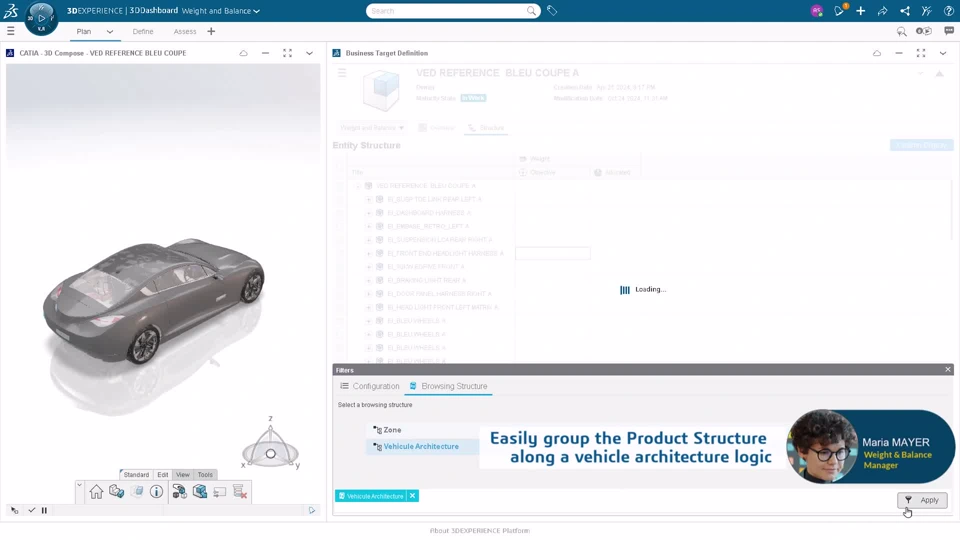
Task: Click the 3D part with blue cube icon
Action: (116, 492)
